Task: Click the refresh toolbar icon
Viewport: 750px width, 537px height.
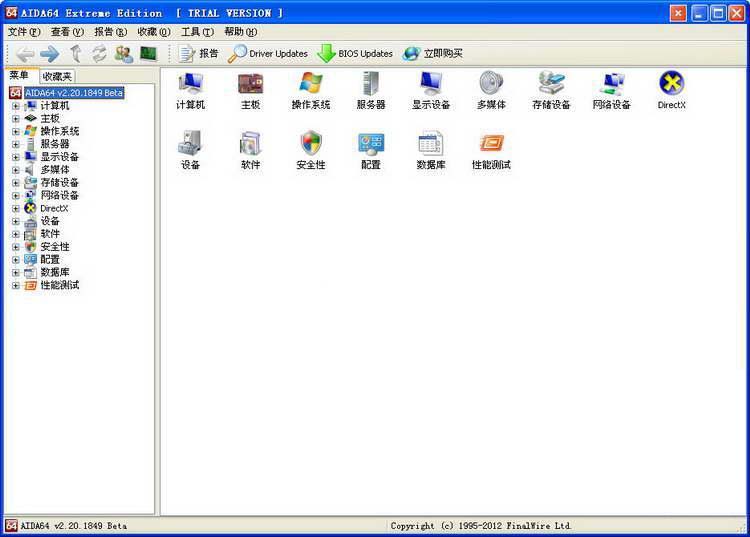Action: 99,54
